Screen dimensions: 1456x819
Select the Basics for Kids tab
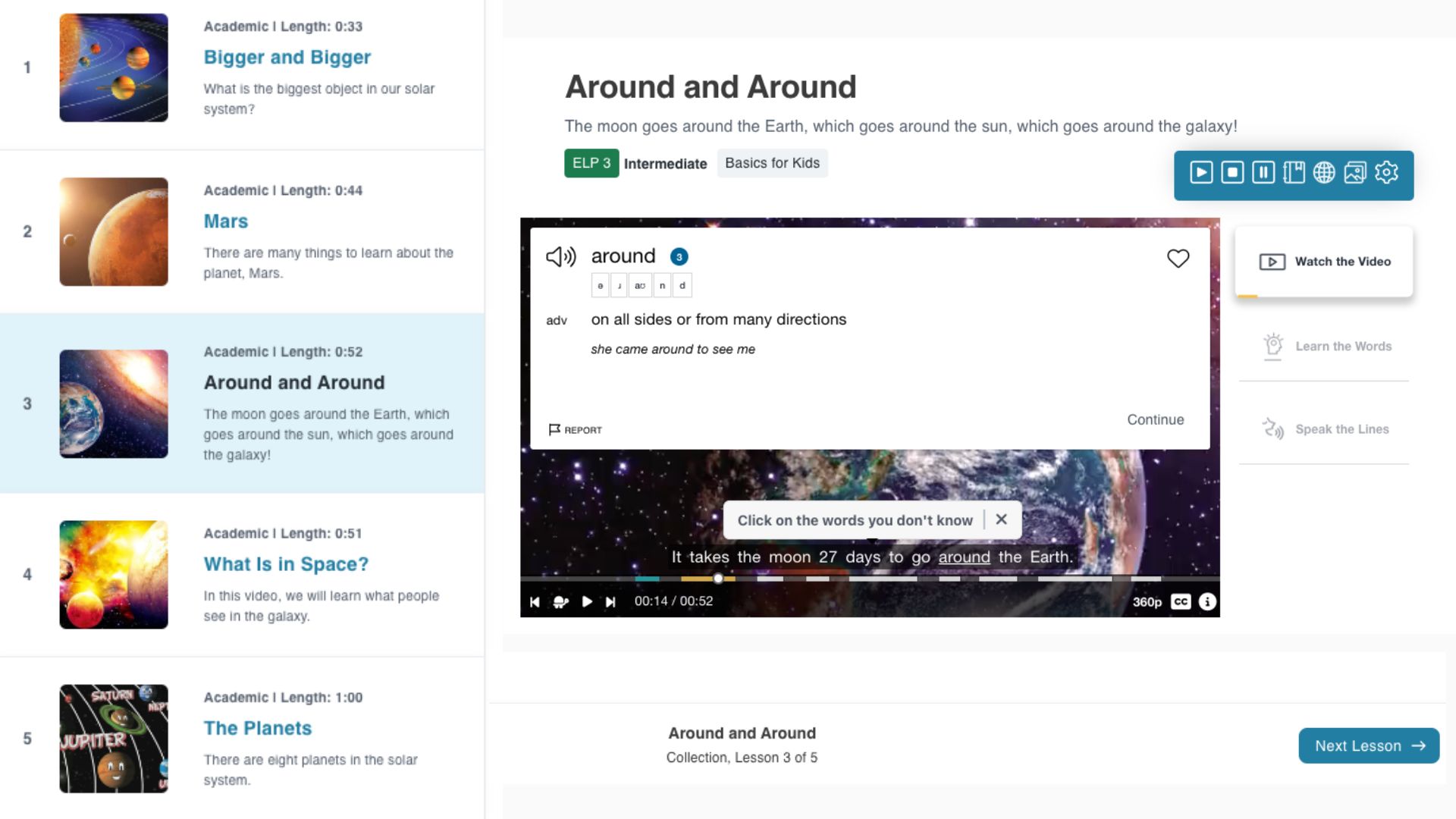[x=773, y=163]
